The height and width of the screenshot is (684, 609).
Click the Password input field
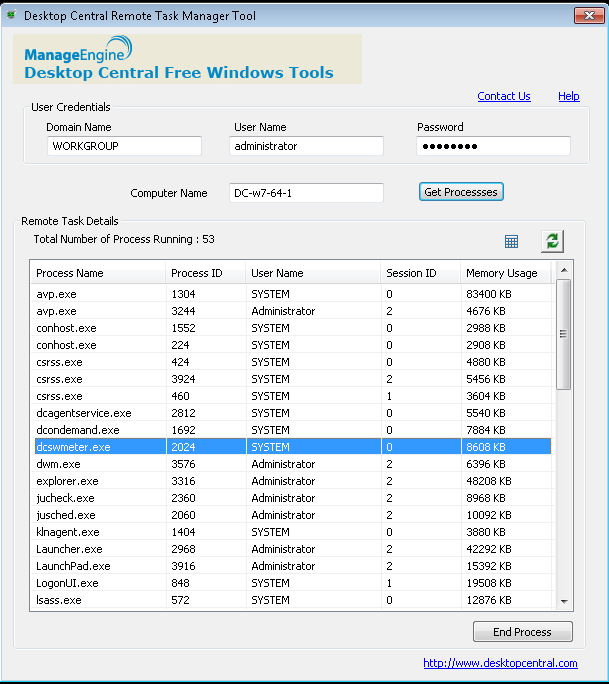pos(493,146)
